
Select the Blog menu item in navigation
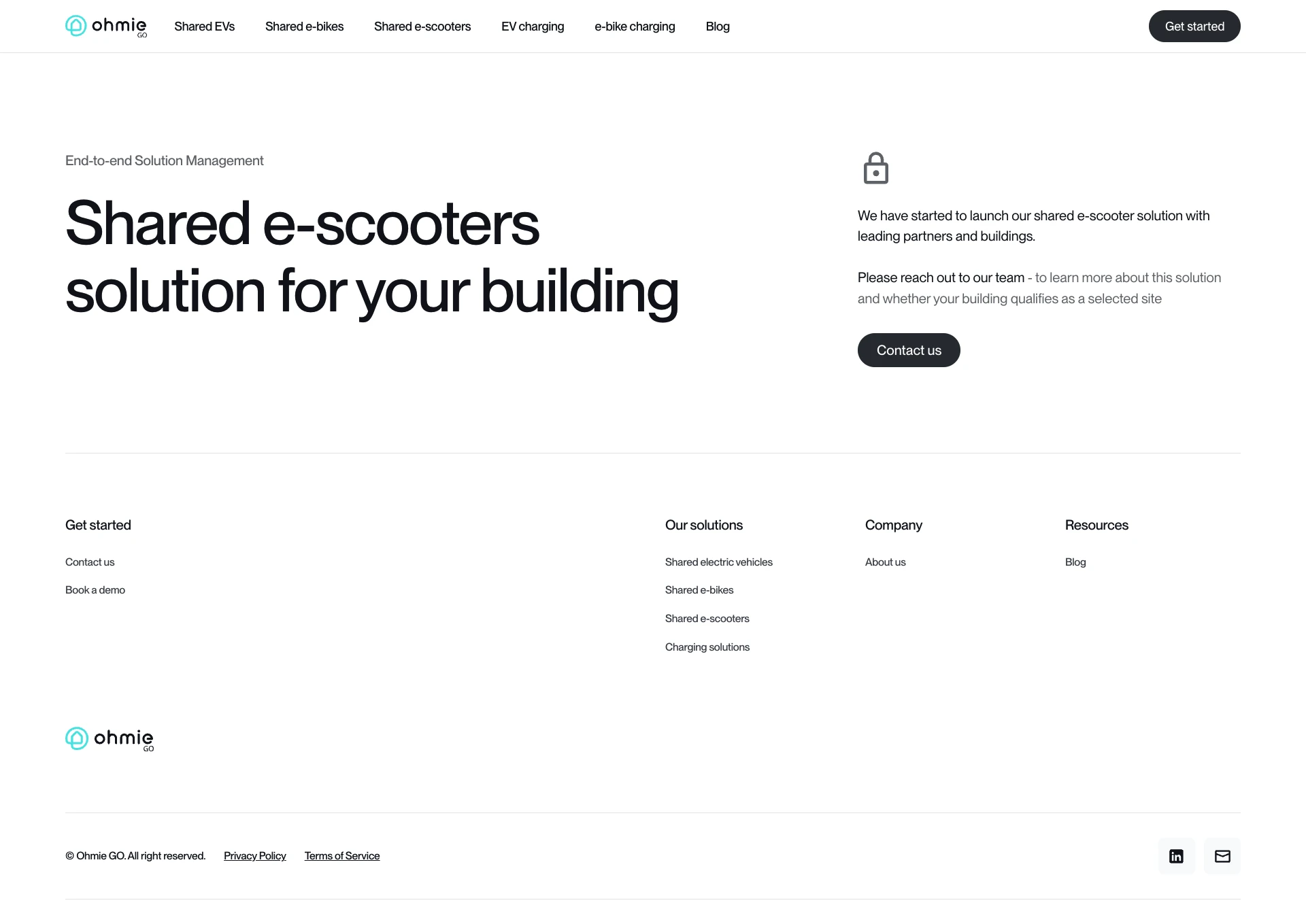(717, 26)
